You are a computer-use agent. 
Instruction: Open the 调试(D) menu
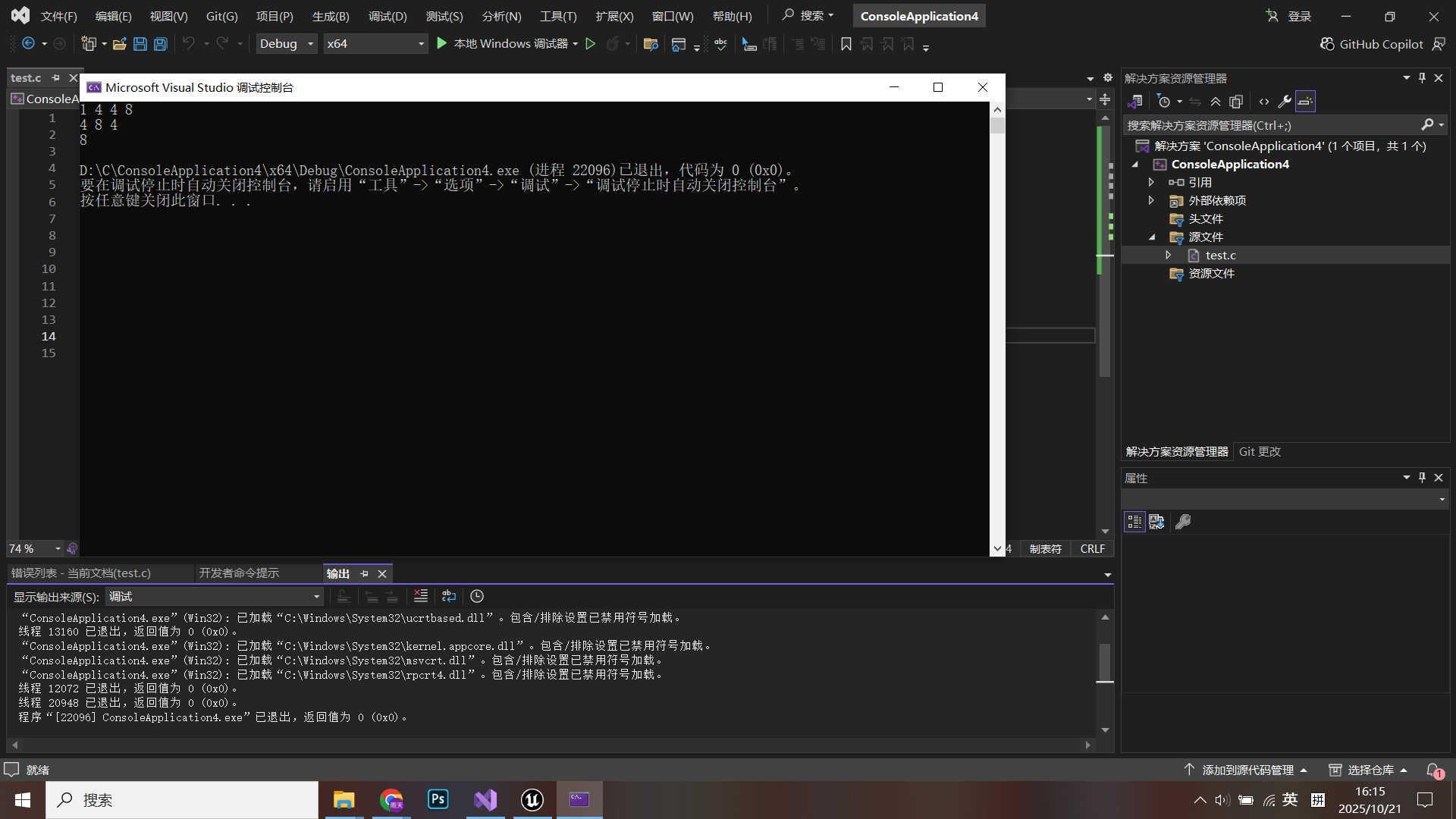[388, 16]
